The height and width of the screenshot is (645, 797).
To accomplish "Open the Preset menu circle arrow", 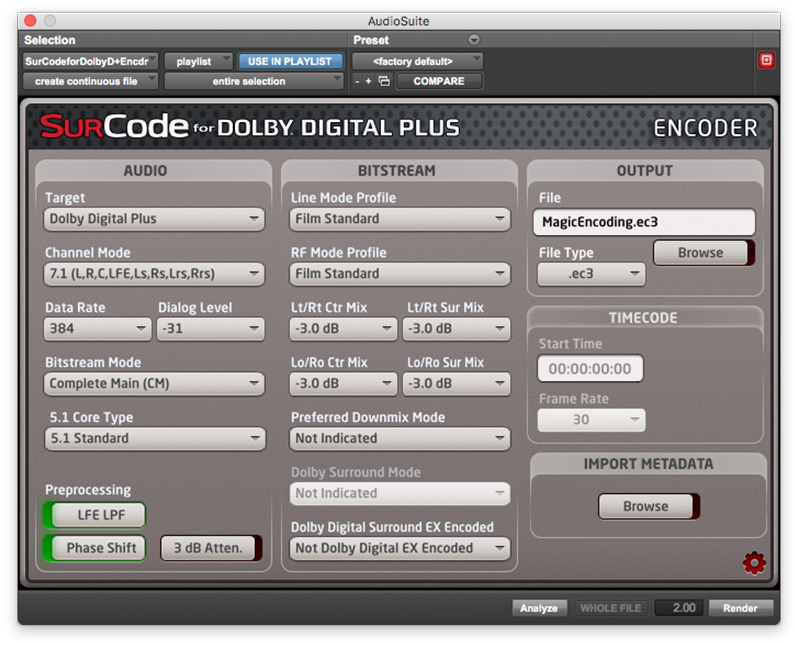I will 474,40.
